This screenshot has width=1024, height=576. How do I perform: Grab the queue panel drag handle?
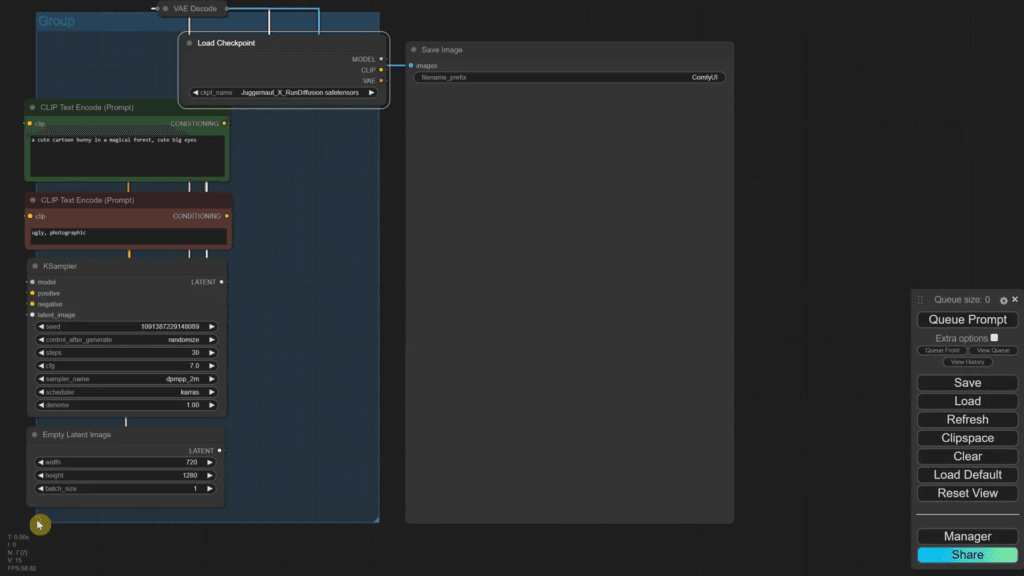coord(920,300)
